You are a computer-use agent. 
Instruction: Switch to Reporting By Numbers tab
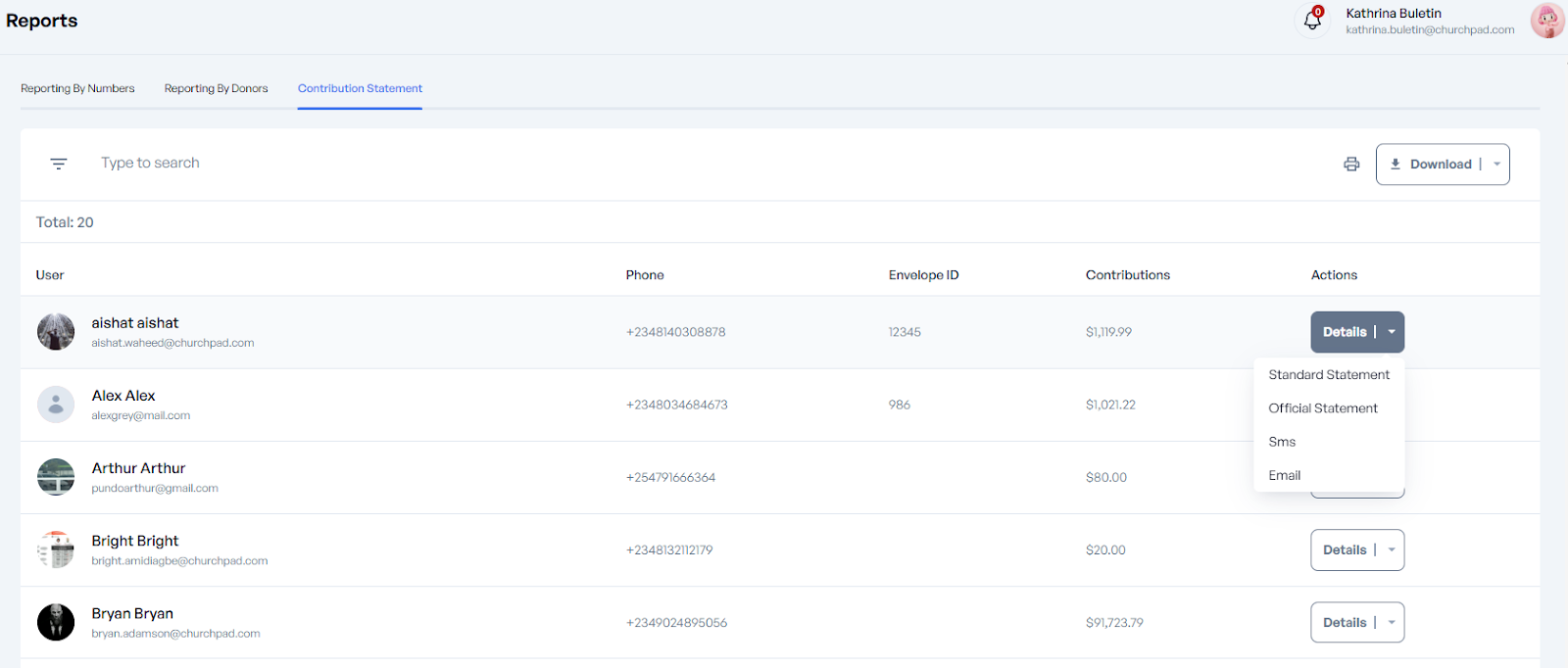[77, 88]
